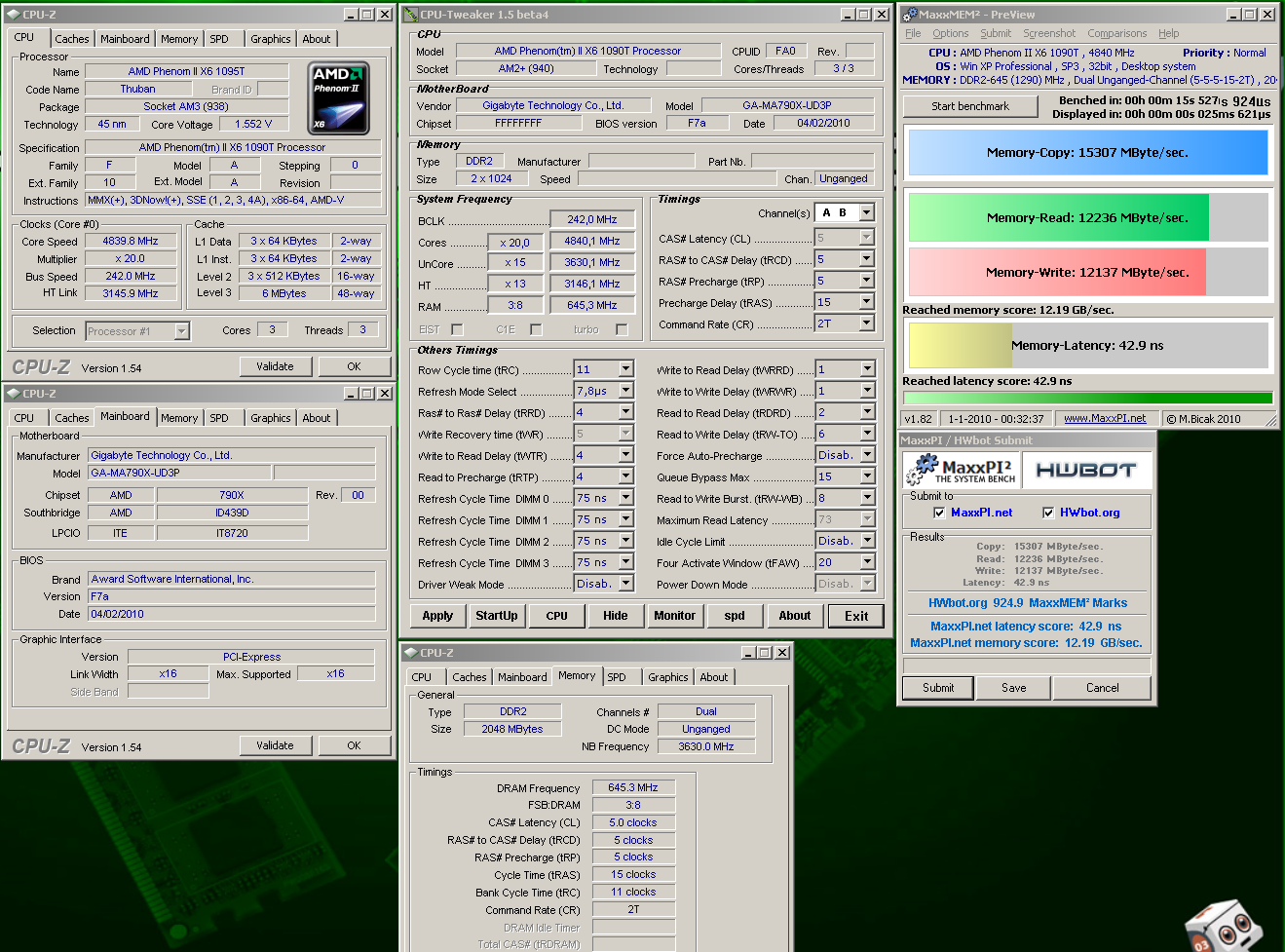Open the Options menu in MaxxMEM²

pos(951,33)
